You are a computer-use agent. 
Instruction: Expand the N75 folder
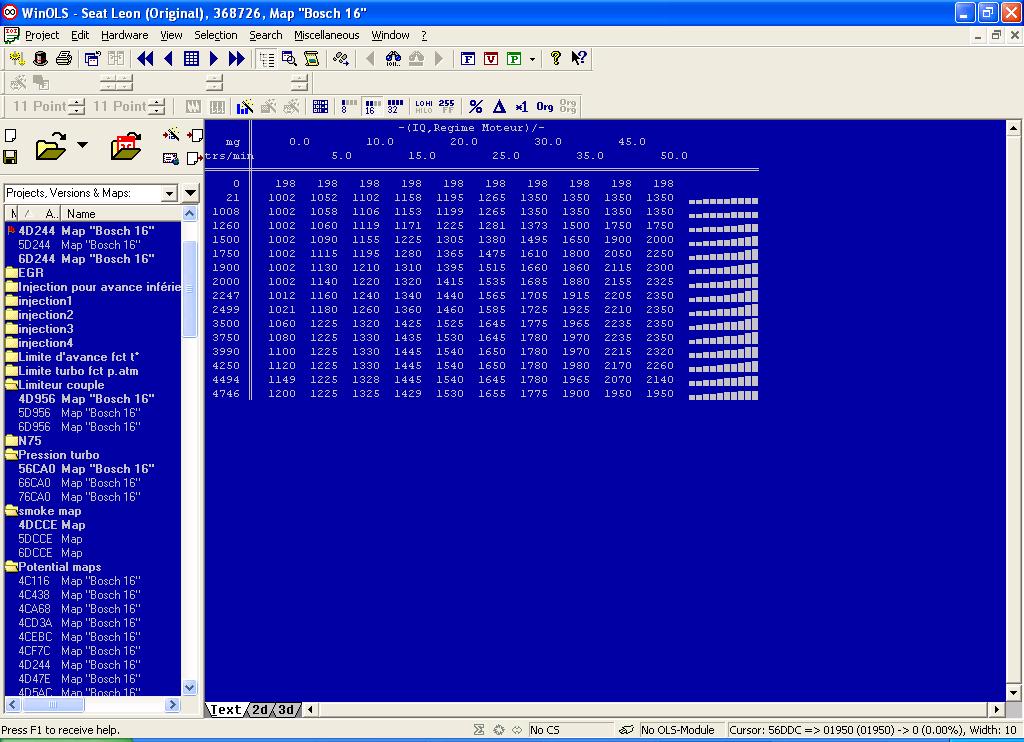coord(12,441)
